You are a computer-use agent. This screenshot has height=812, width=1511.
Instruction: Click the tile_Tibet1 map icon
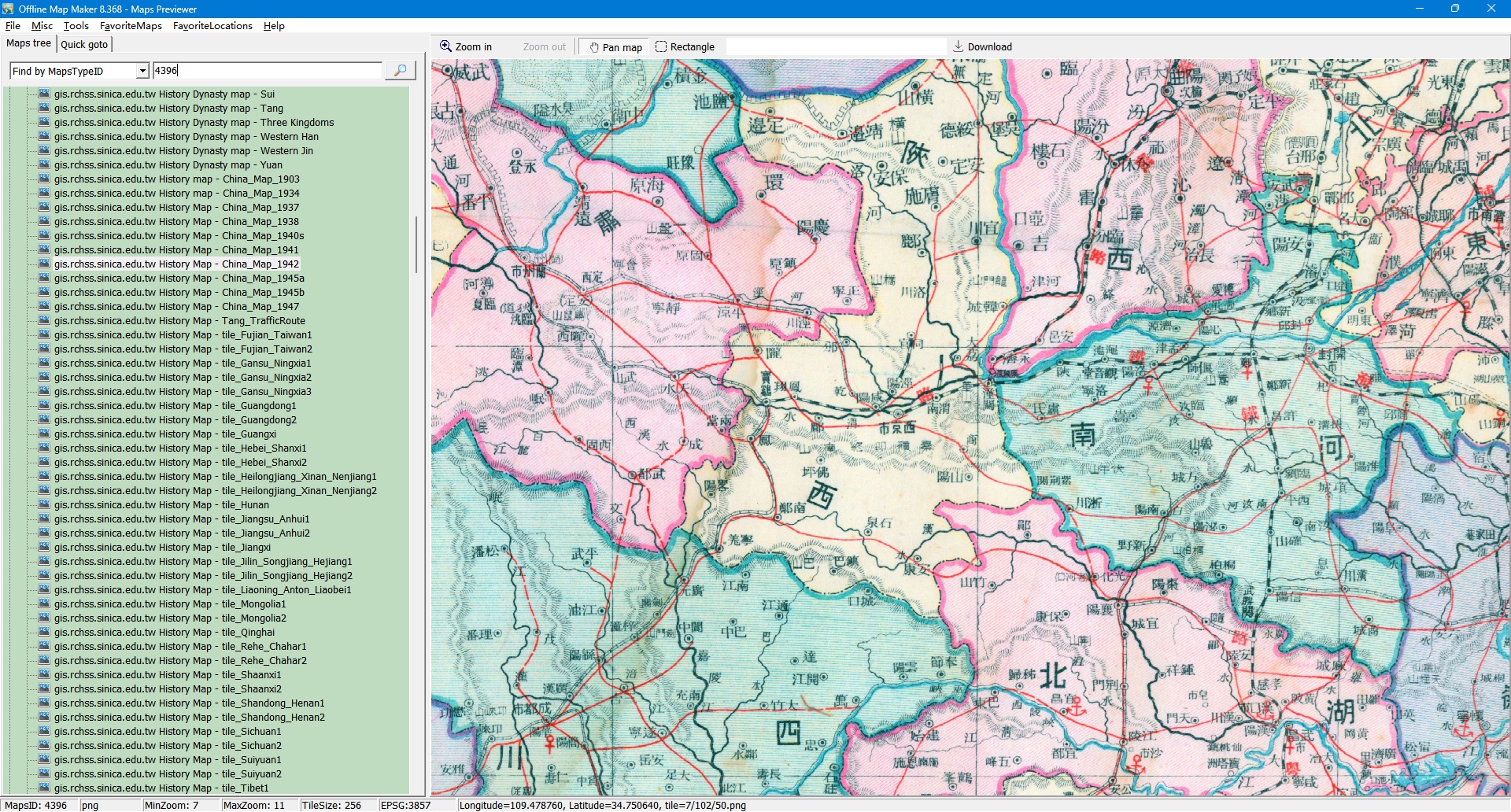[x=44, y=788]
